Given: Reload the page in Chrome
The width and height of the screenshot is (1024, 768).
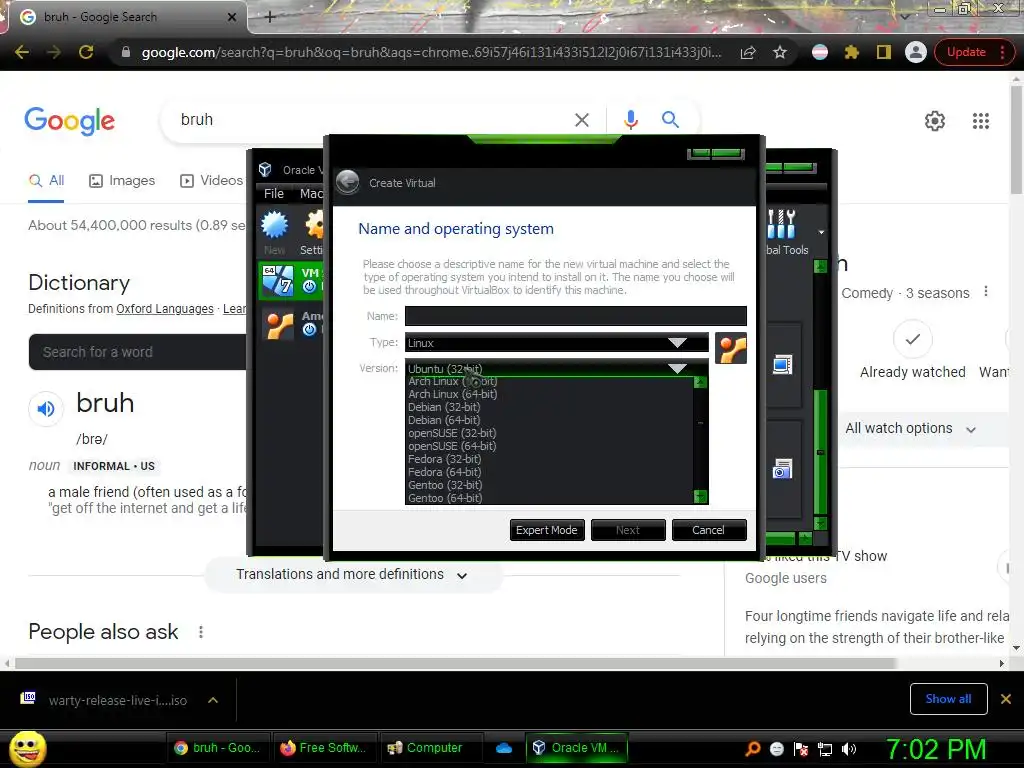Looking at the screenshot, I should (86, 52).
